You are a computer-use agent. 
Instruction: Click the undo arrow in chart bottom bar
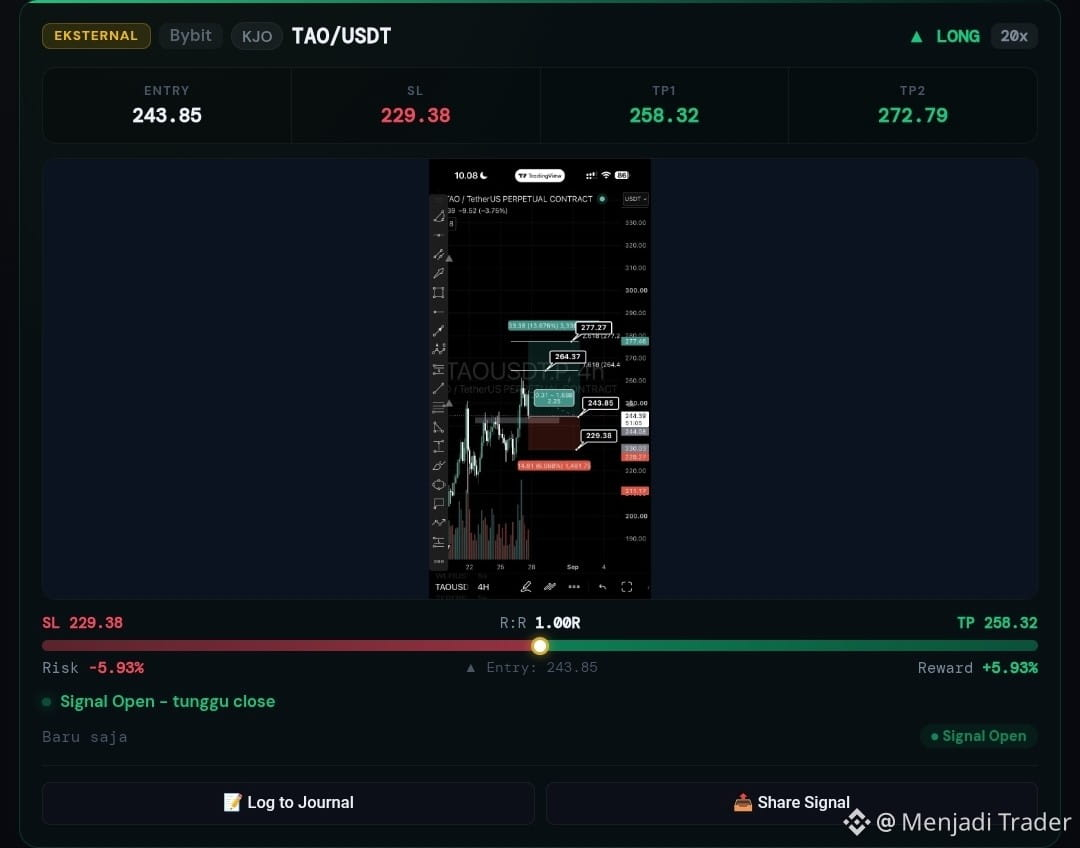click(x=602, y=587)
